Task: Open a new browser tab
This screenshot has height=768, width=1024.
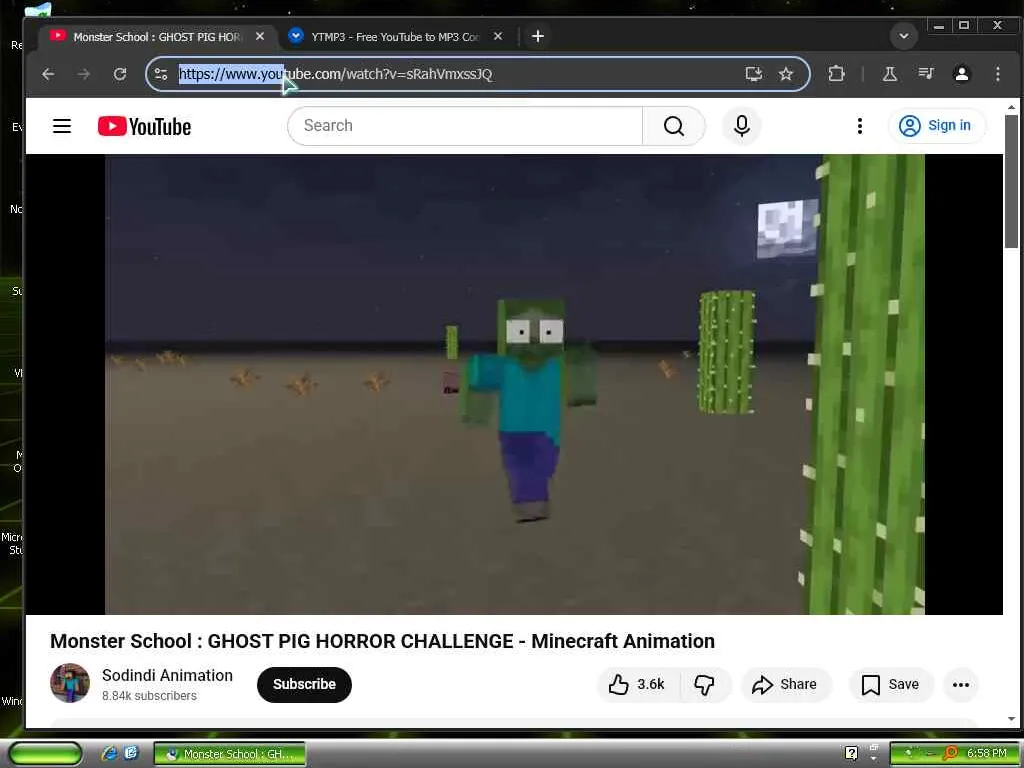Action: [537, 37]
